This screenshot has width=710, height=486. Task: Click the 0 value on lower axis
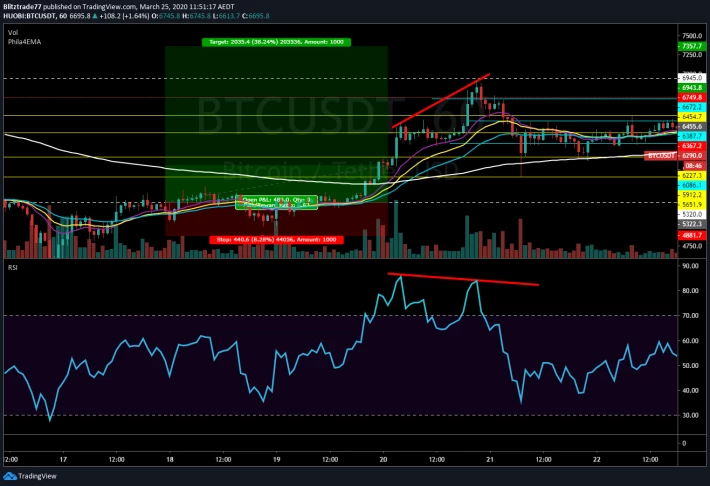pos(684,443)
